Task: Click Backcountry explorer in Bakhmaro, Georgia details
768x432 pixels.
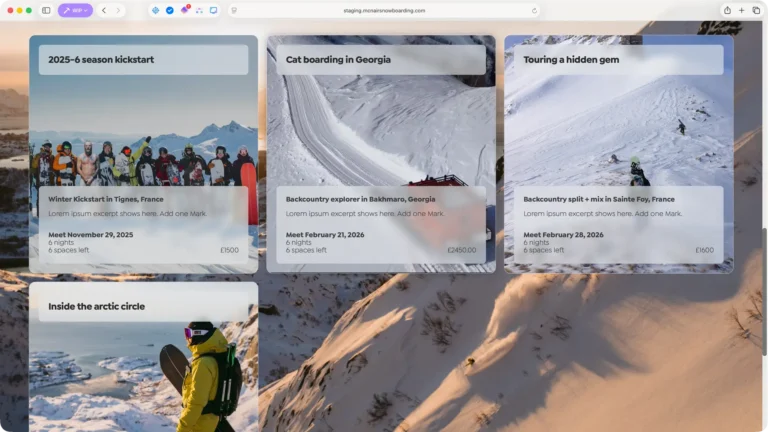Action: point(360,199)
